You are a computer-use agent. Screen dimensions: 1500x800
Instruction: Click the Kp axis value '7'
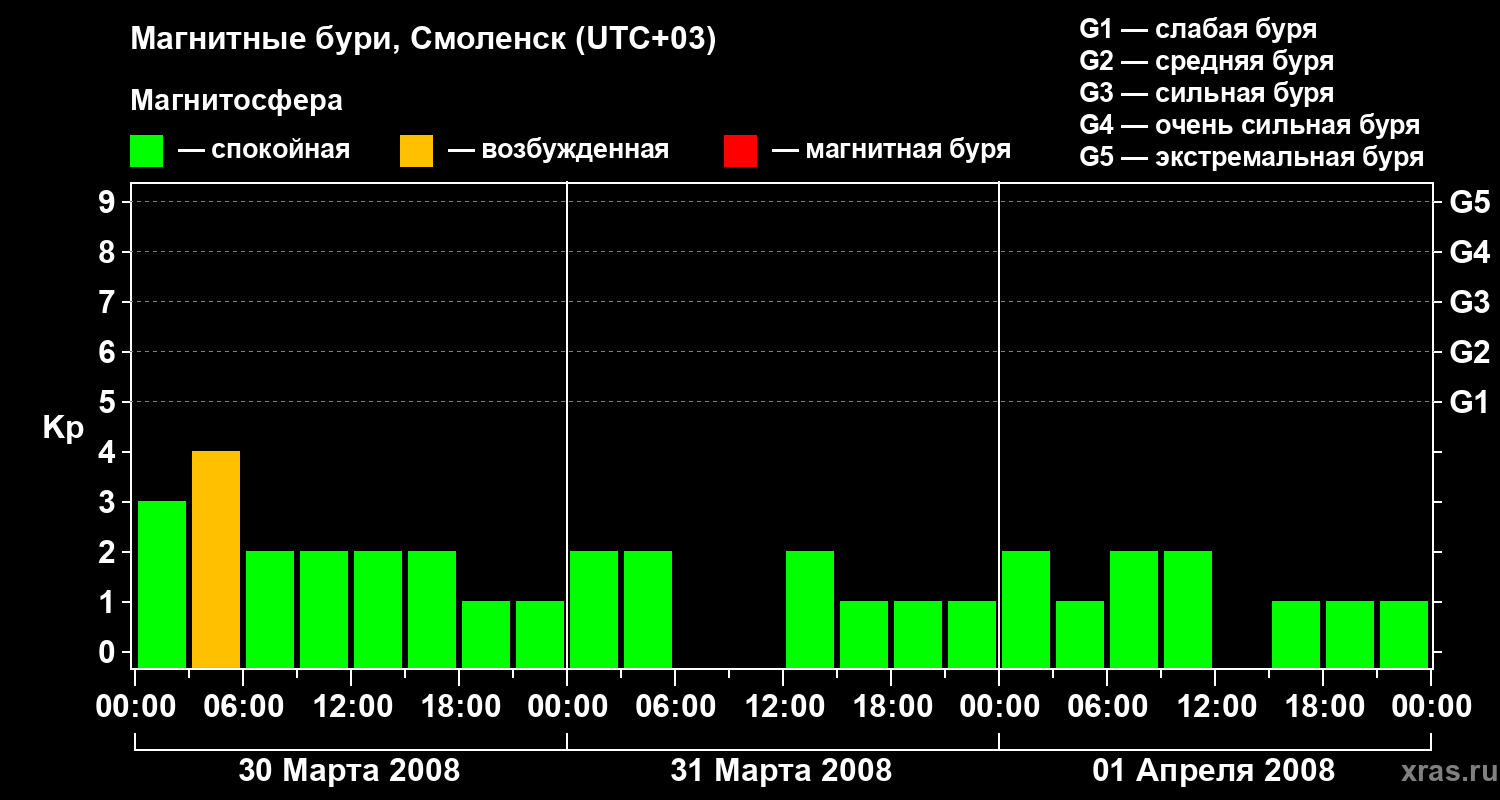pyautogui.click(x=109, y=302)
